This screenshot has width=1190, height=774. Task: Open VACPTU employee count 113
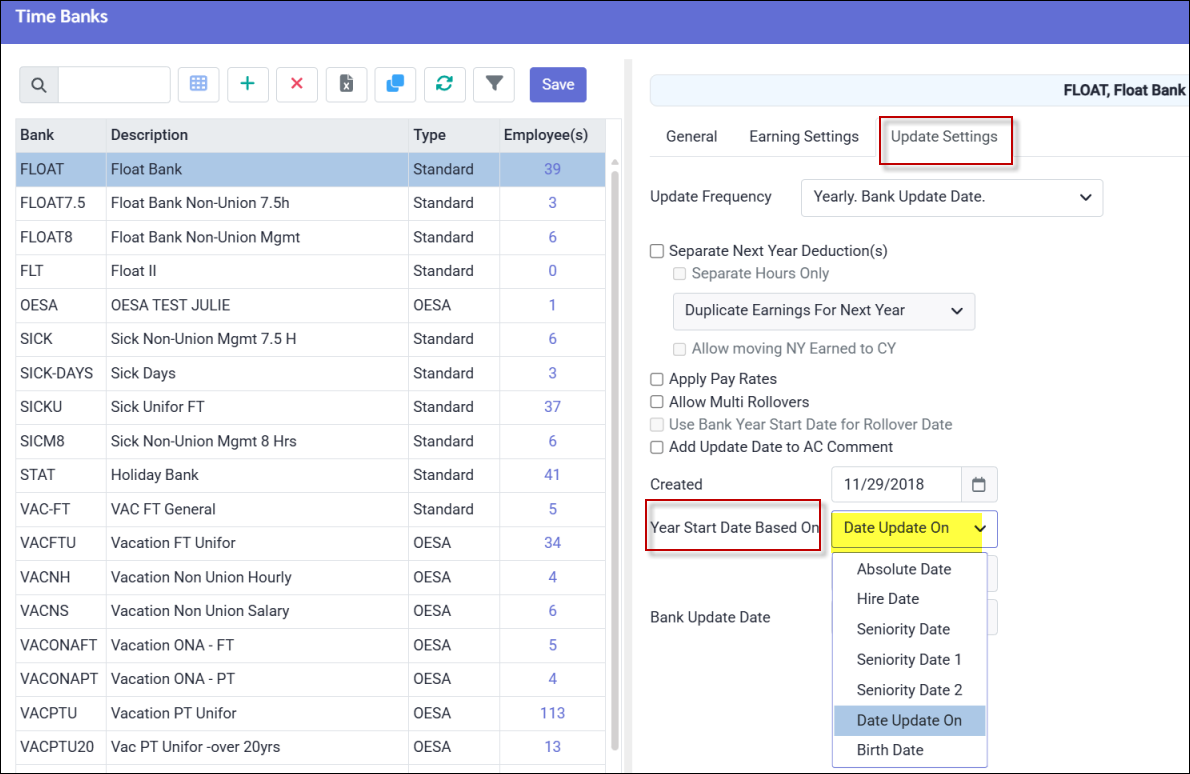552,713
